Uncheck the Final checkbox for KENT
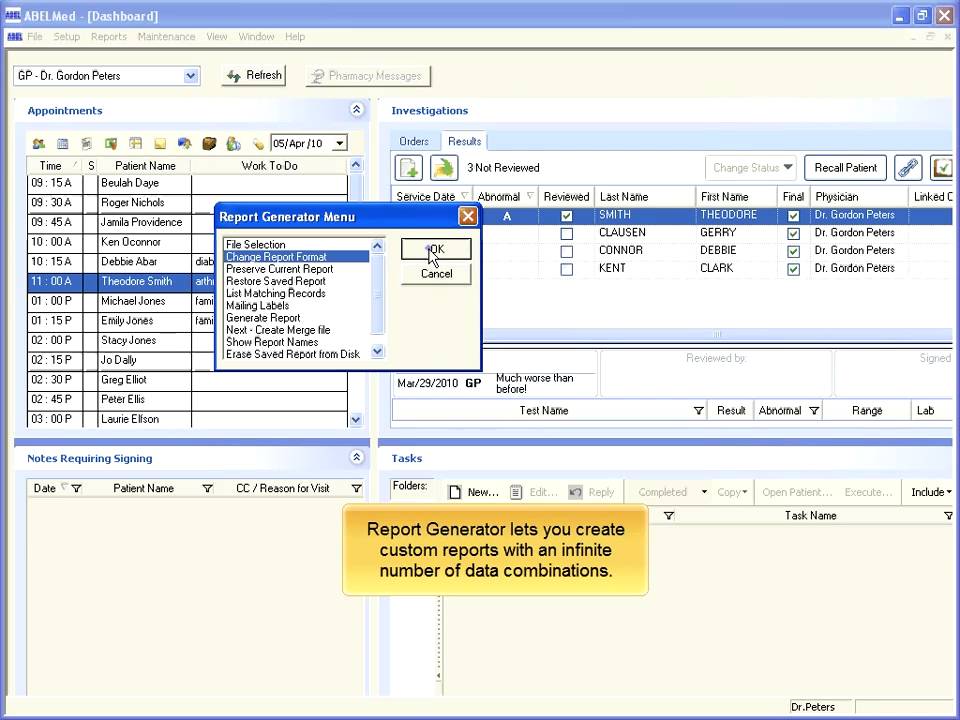The height and width of the screenshot is (720, 960). coord(793,269)
